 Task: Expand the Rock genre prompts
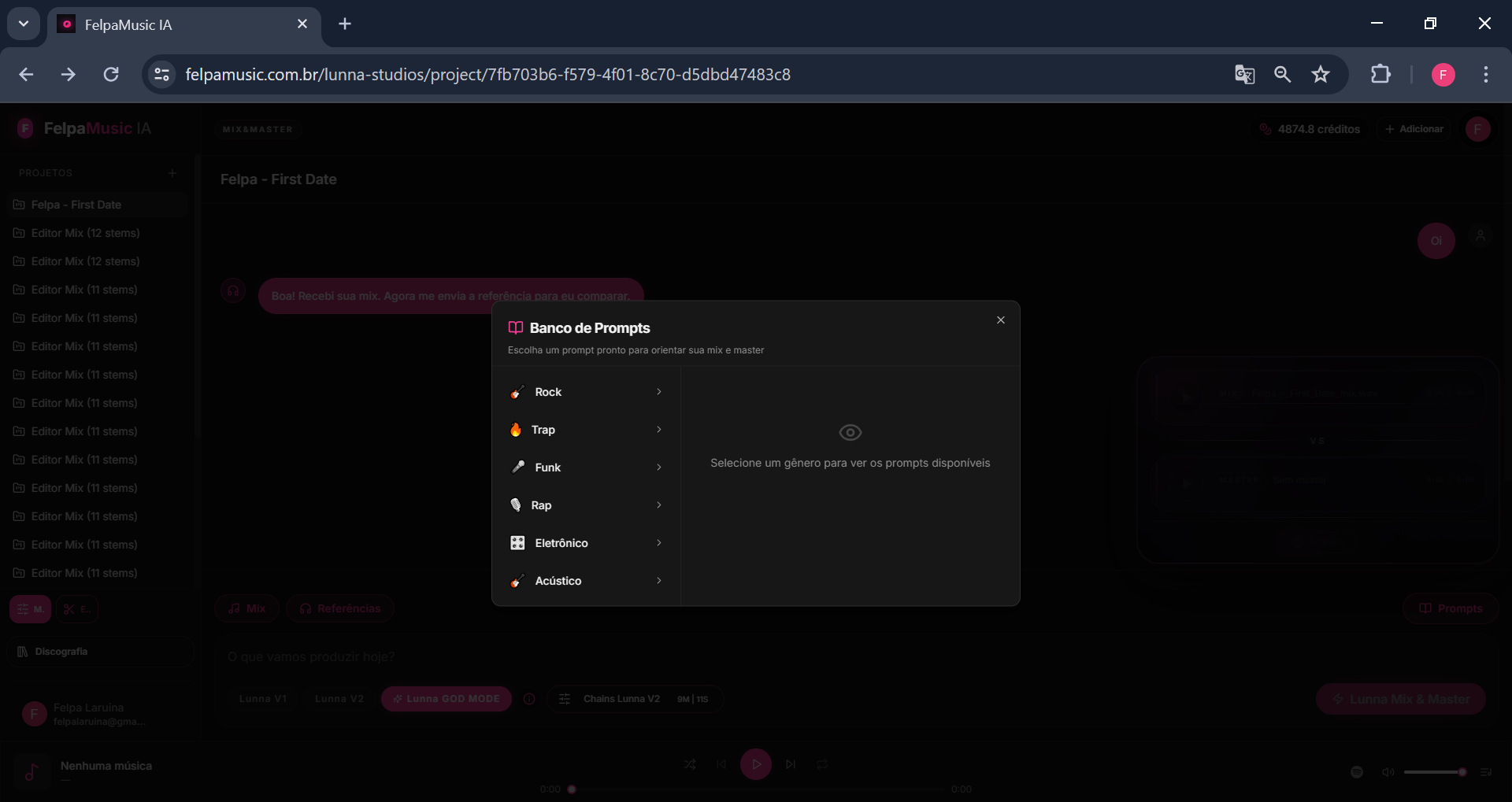(587, 392)
